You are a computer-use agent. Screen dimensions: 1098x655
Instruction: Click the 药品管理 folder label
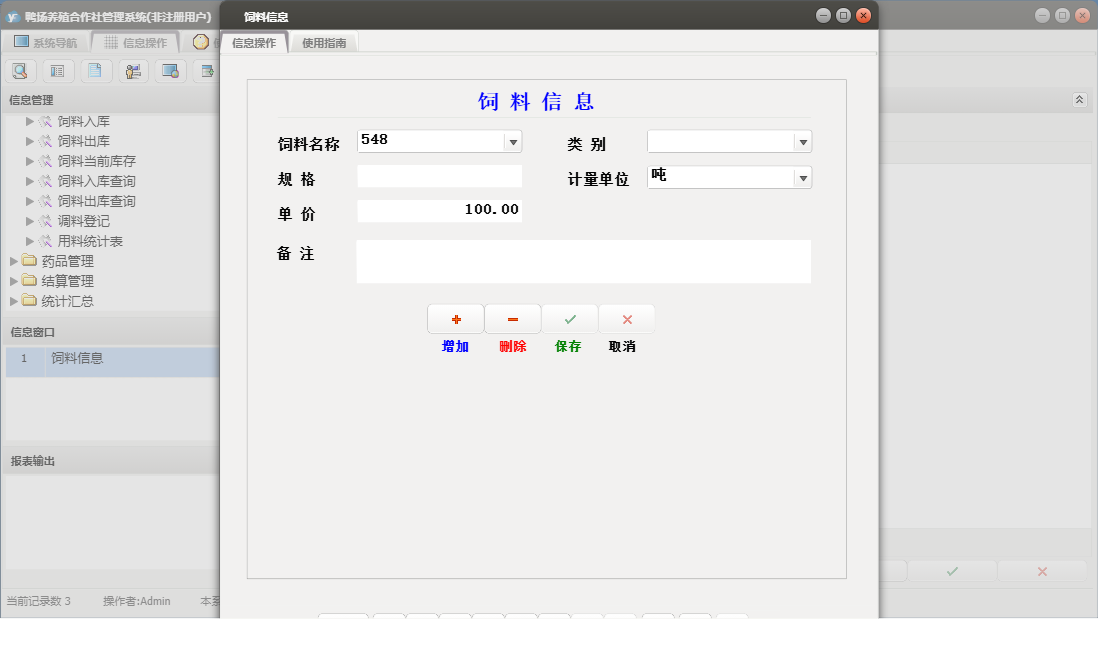point(67,261)
